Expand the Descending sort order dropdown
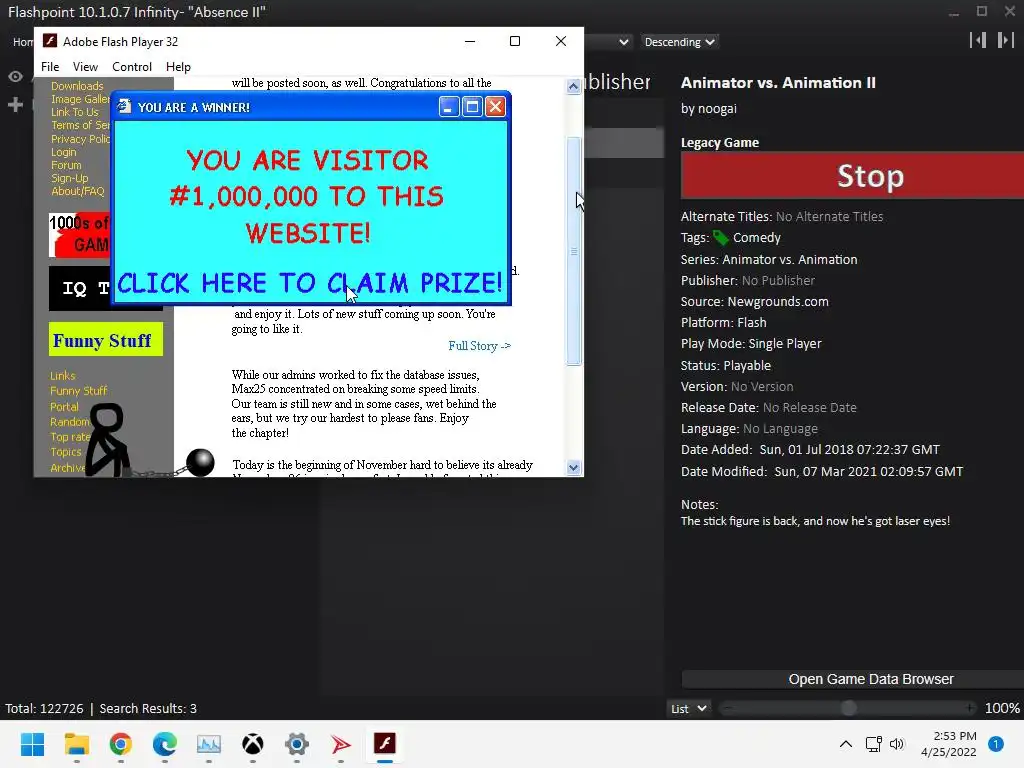The height and width of the screenshot is (768, 1024). coord(679,42)
